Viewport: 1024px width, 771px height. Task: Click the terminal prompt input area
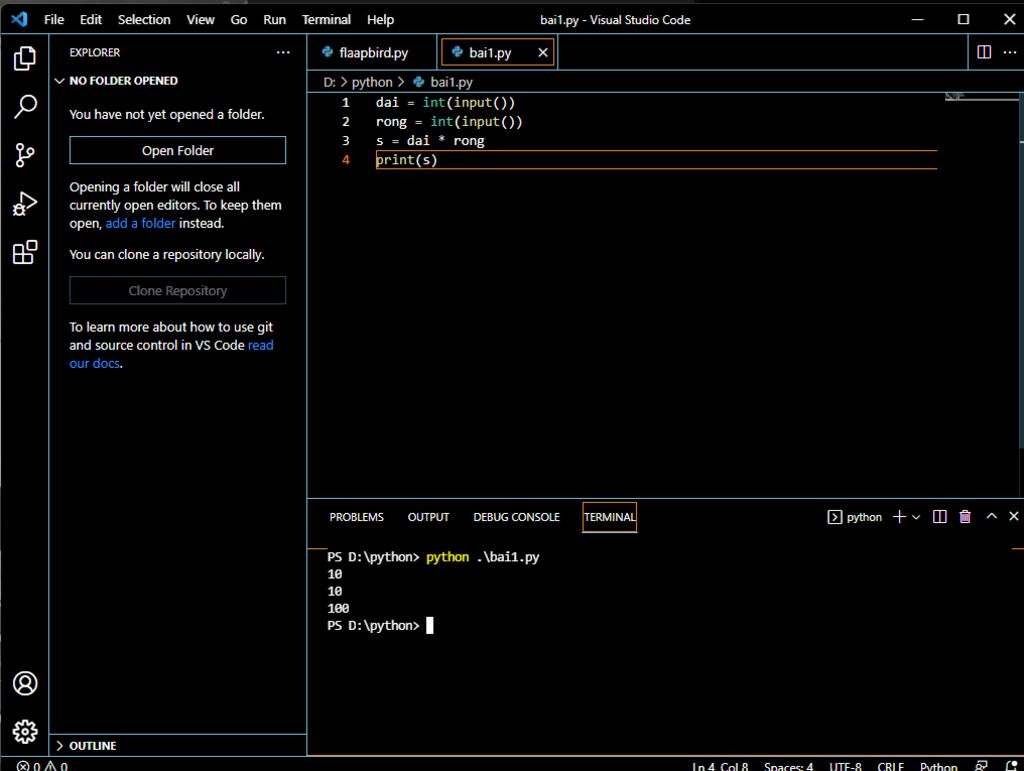429,626
